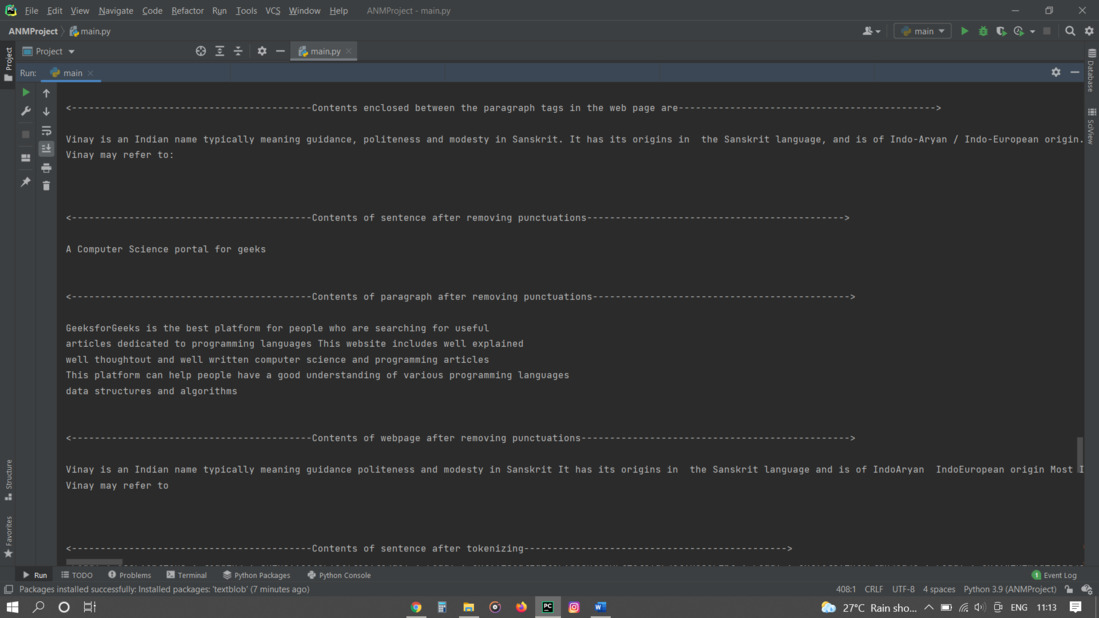Close the main.py editor tab

349,51
